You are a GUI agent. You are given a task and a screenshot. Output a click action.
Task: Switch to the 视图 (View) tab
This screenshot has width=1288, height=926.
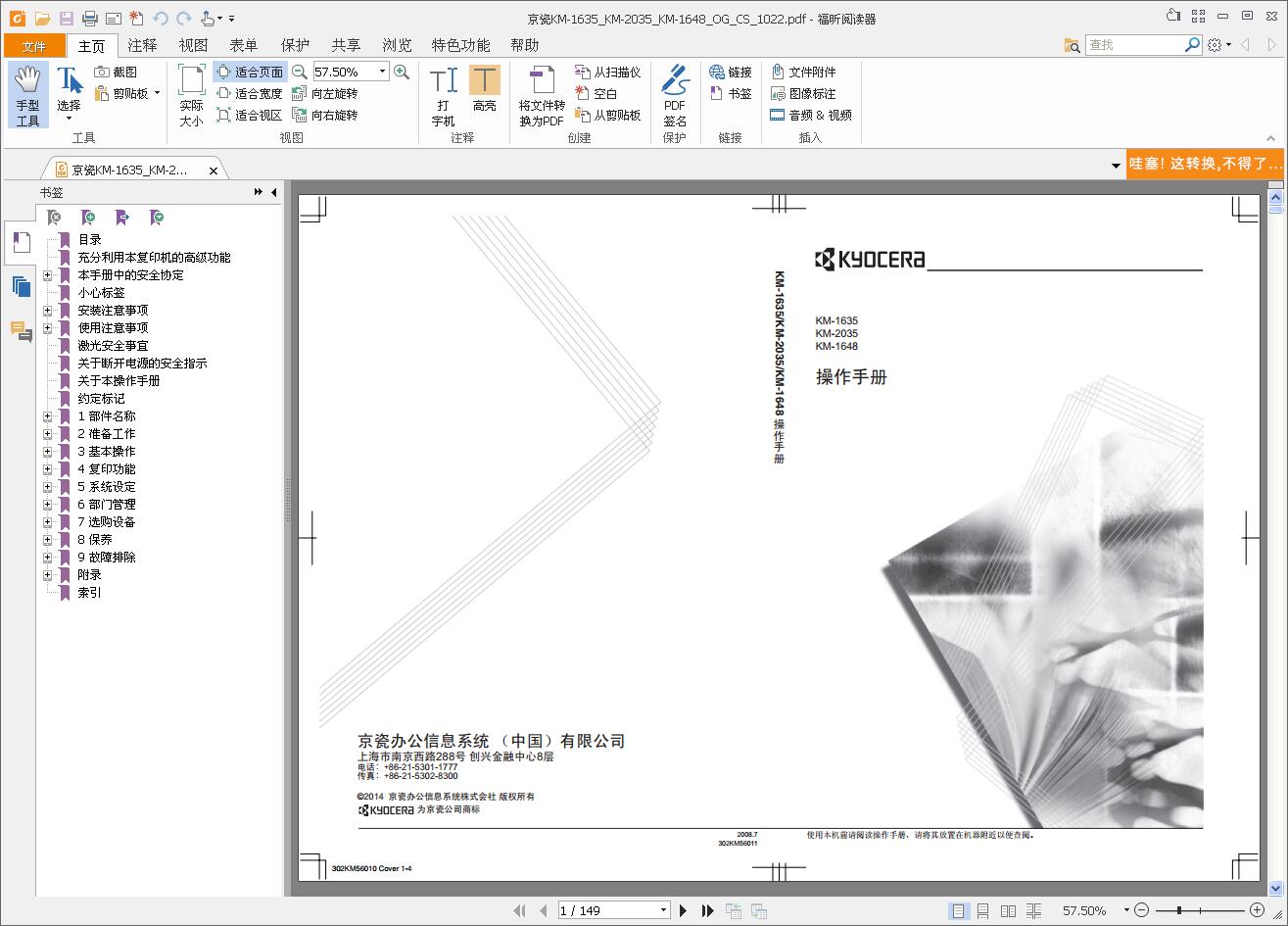click(x=193, y=45)
